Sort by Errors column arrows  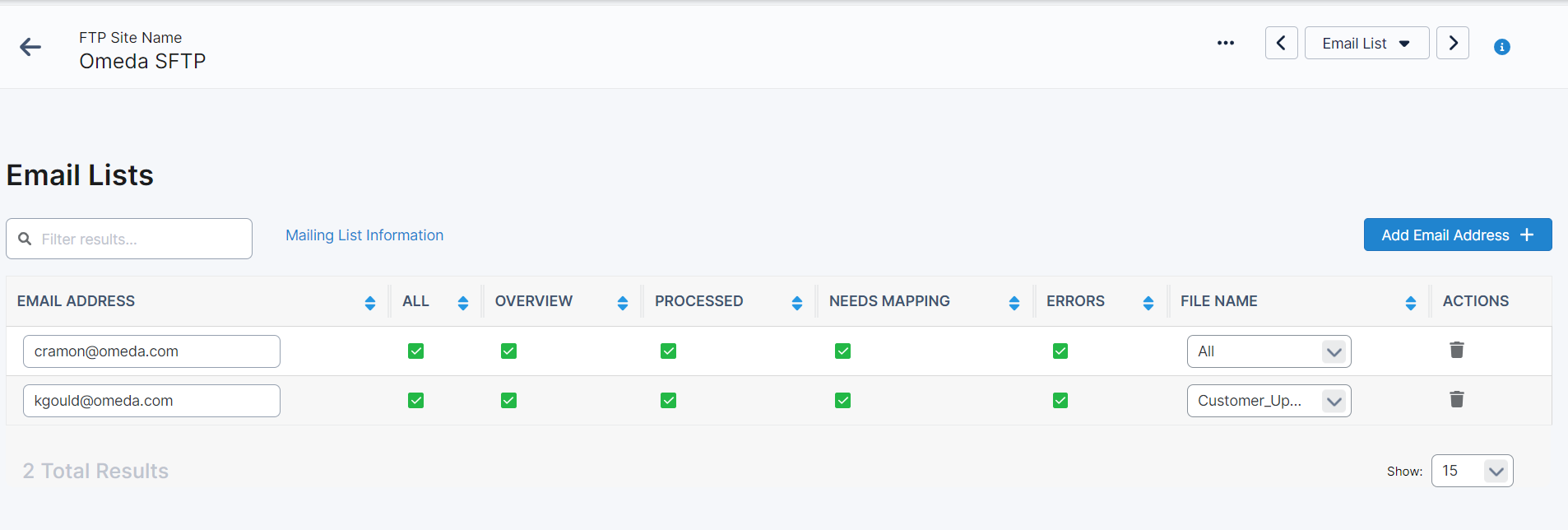(x=1148, y=303)
